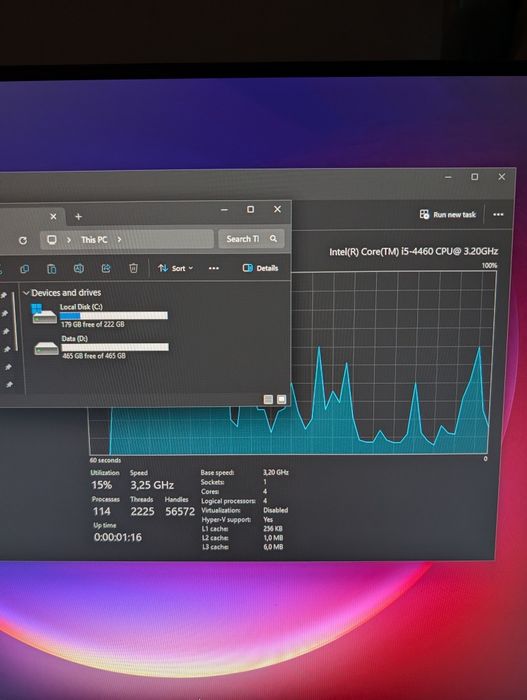Open a new File Explorer tab with plus
The width and height of the screenshot is (527, 700).
click(79, 217)
